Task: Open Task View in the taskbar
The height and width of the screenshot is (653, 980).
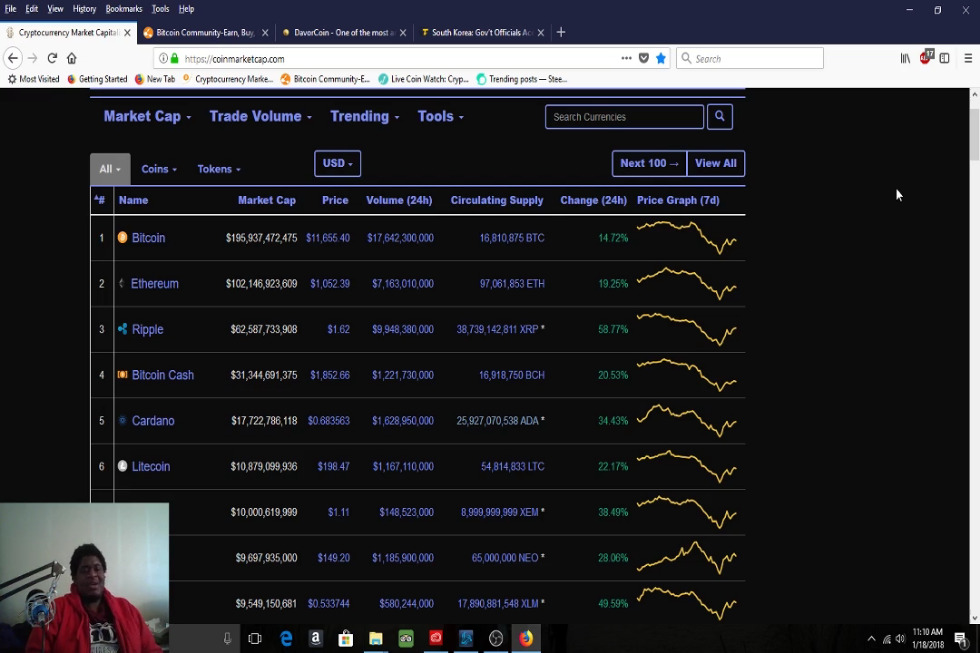Action: click(x=255, y=638)
